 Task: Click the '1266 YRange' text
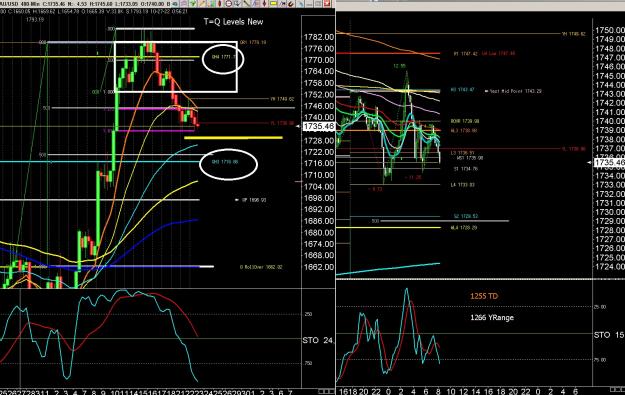(492, 318)
